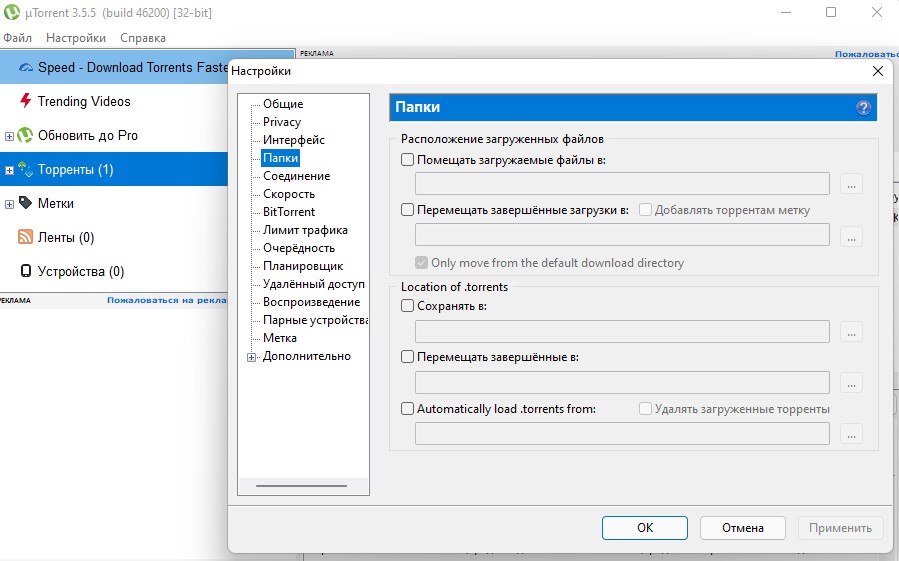
Task: Click the RSS feeds icon
Action: [25, 237]
